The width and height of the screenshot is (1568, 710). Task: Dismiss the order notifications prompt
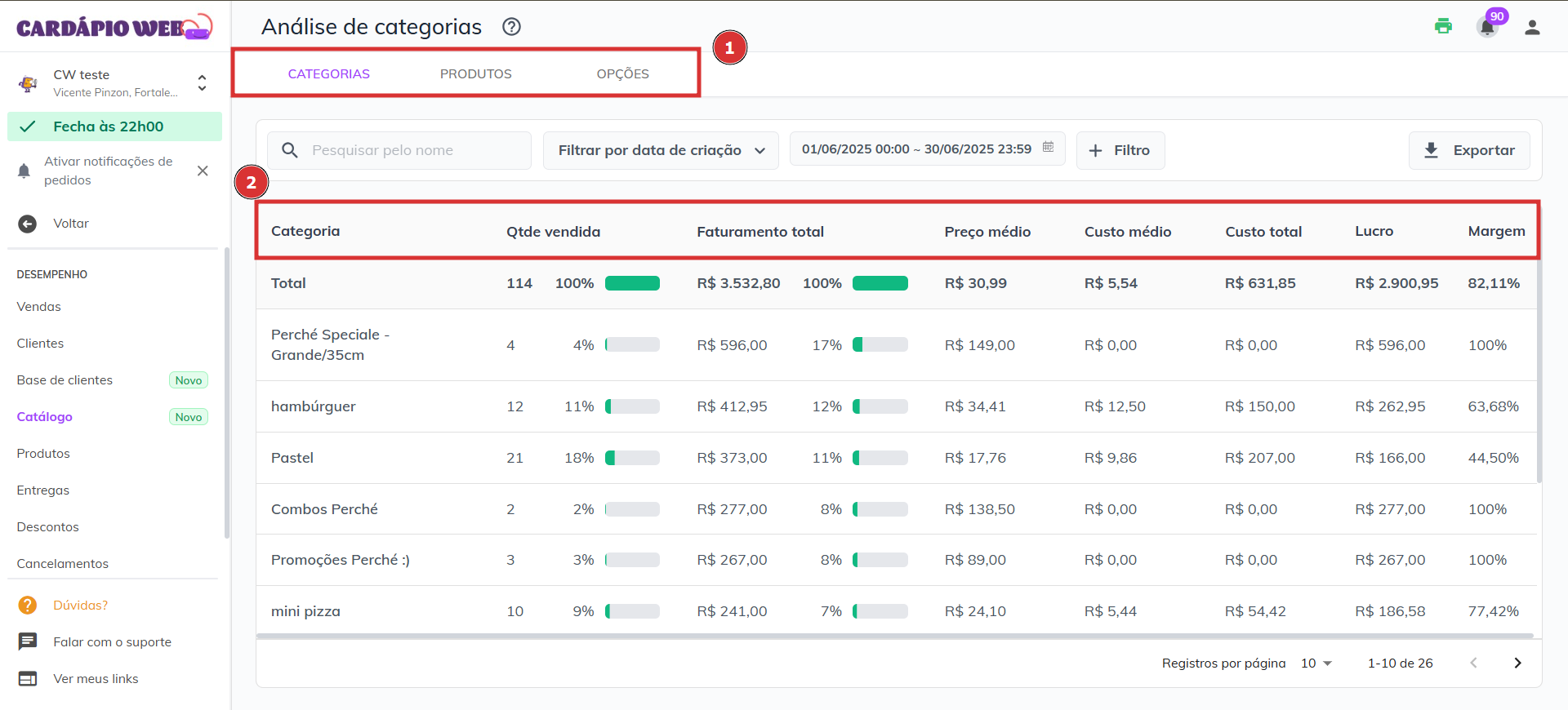click(x=203, y=171)
